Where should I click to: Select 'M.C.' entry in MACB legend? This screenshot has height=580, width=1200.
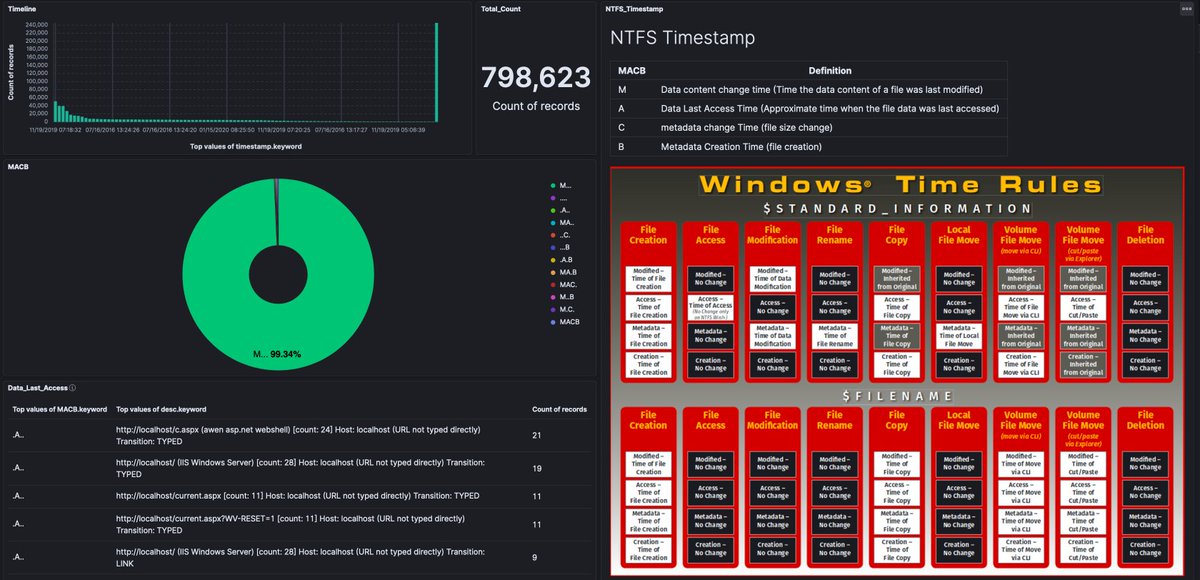coord(566,309)
